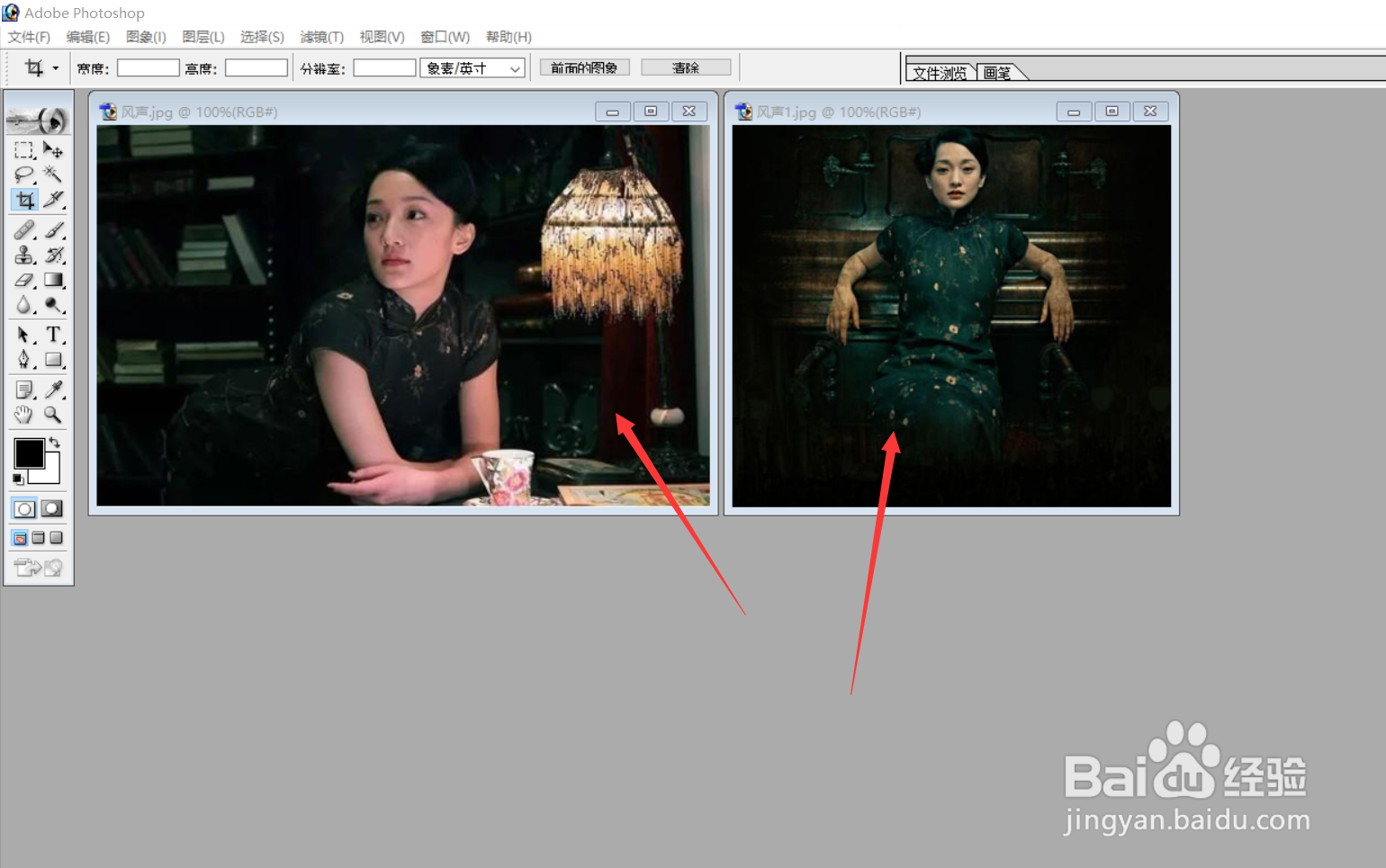The height and width of the screenshot is (868, 1386).
Task: Switch to Quick Mask mode
Action: click(52, 509)
